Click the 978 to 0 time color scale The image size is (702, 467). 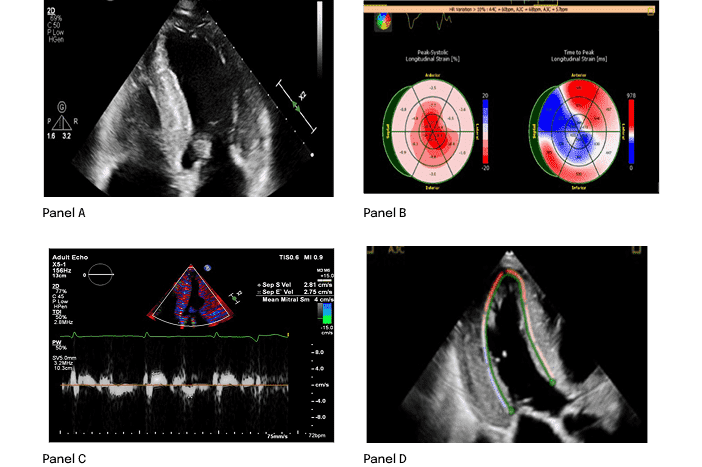631,131
